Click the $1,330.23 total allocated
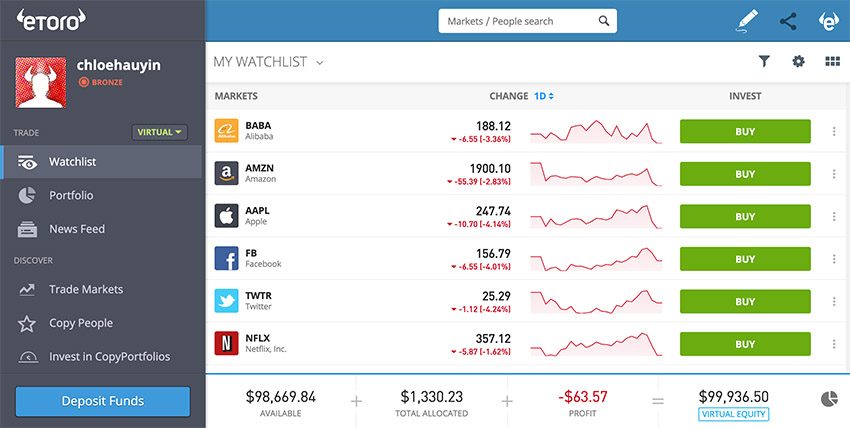The height and width of the screenshot is (428, 850). point(432,397)
